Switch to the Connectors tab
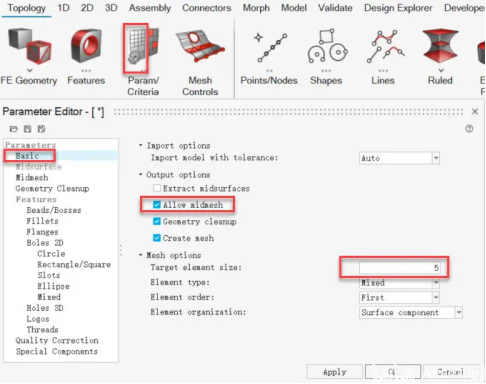The image size is (486, 384). tap(207, 8)
